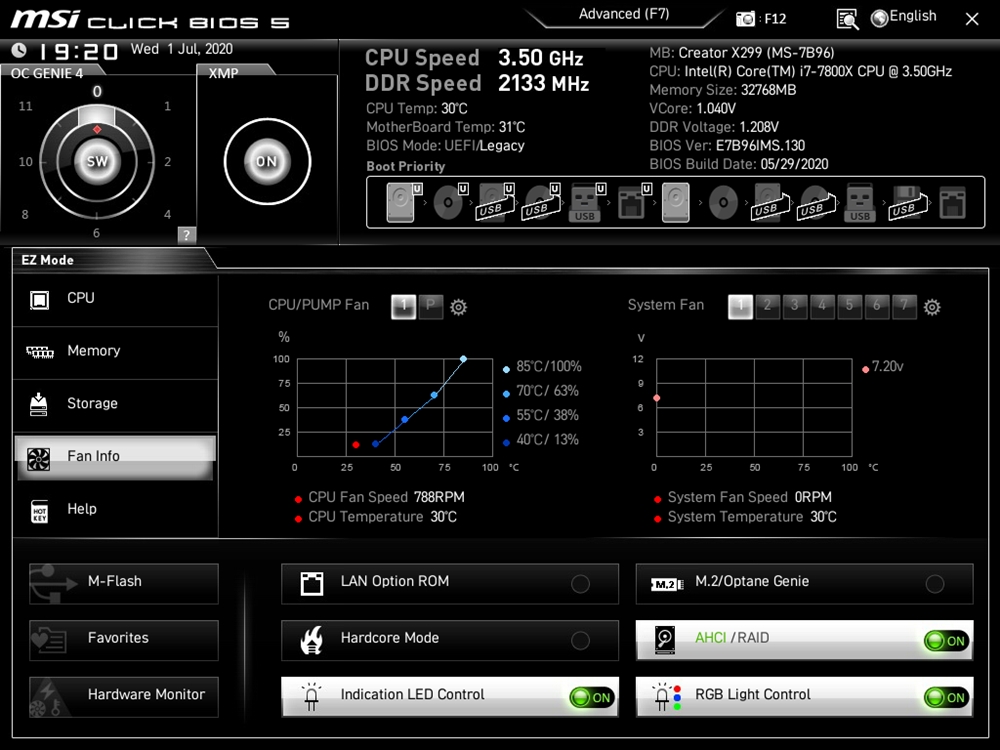Open the Memory section
The image size is (1000, 750).
pos(115,351)
